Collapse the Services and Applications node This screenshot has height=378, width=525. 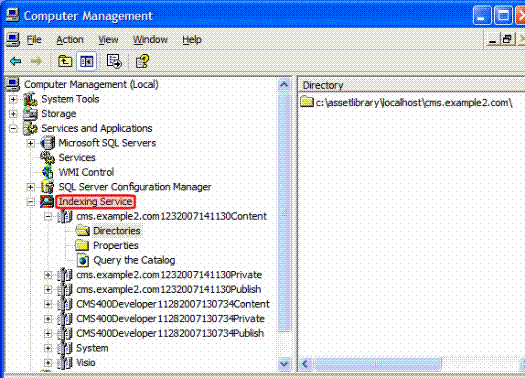(x=13, y=128)
